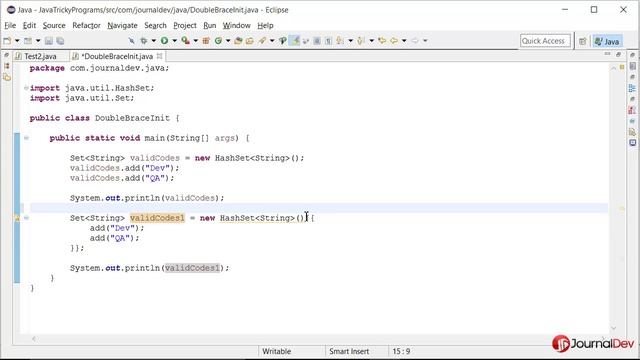Click the Save icon in the toolbar
The image size is (640, 360).
coord(49,41)
